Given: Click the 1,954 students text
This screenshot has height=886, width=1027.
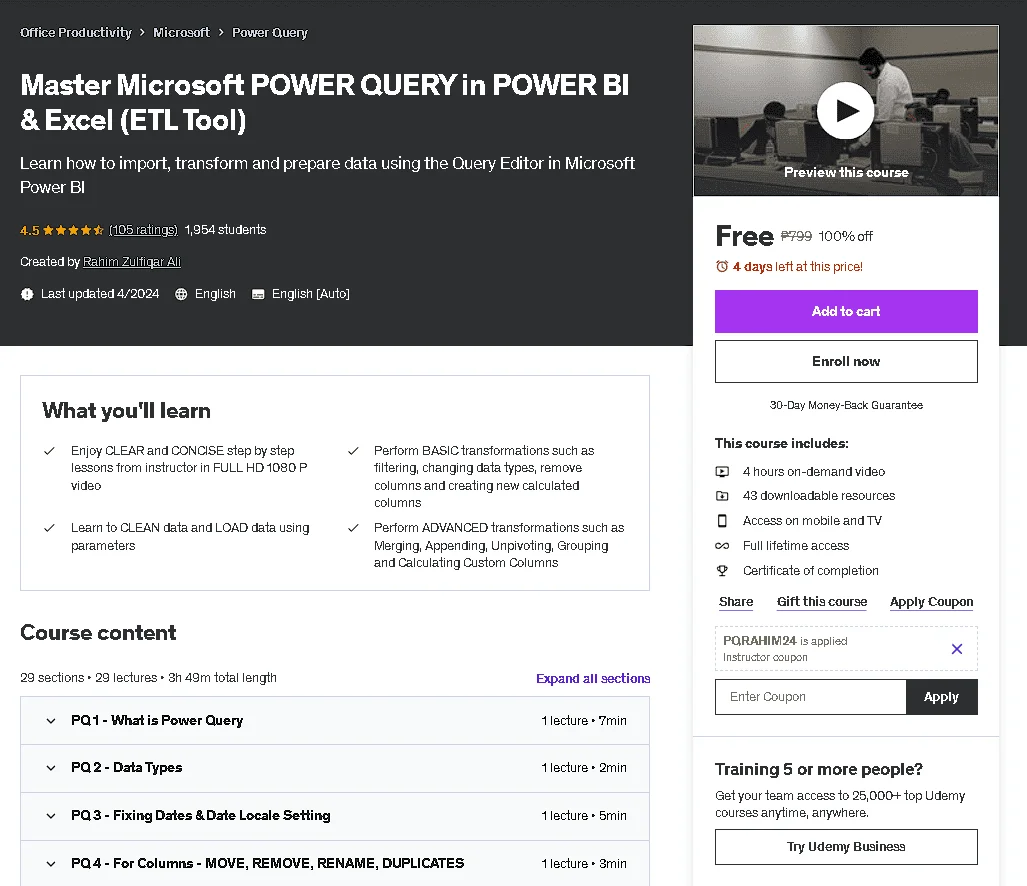Looking at the screenshot, I should coord(225,230).
